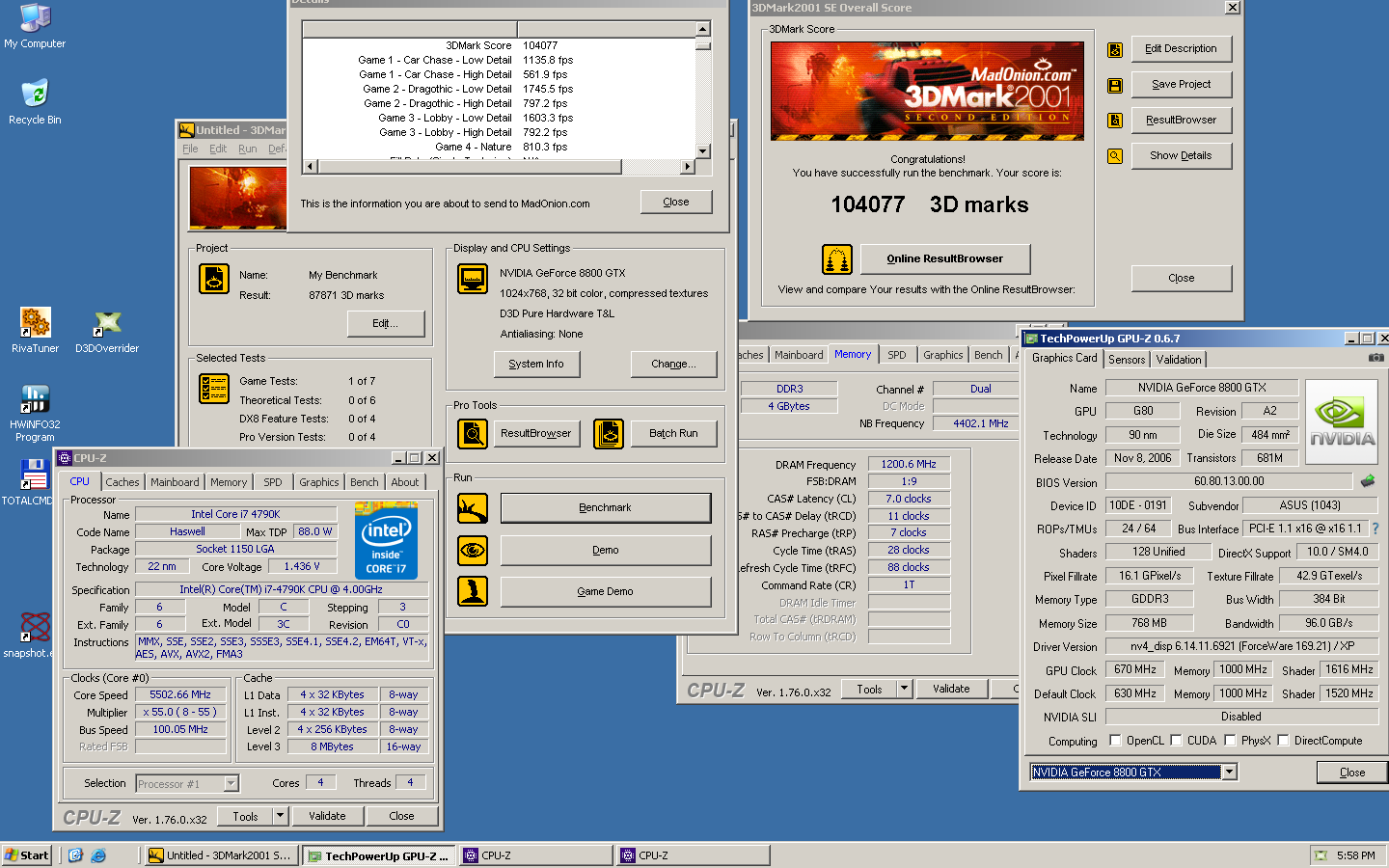Screen dimensions: 1389x868
Task: Click the Untitled - 3DMark2001 taskbar button
Action: [x=221, y=855]
